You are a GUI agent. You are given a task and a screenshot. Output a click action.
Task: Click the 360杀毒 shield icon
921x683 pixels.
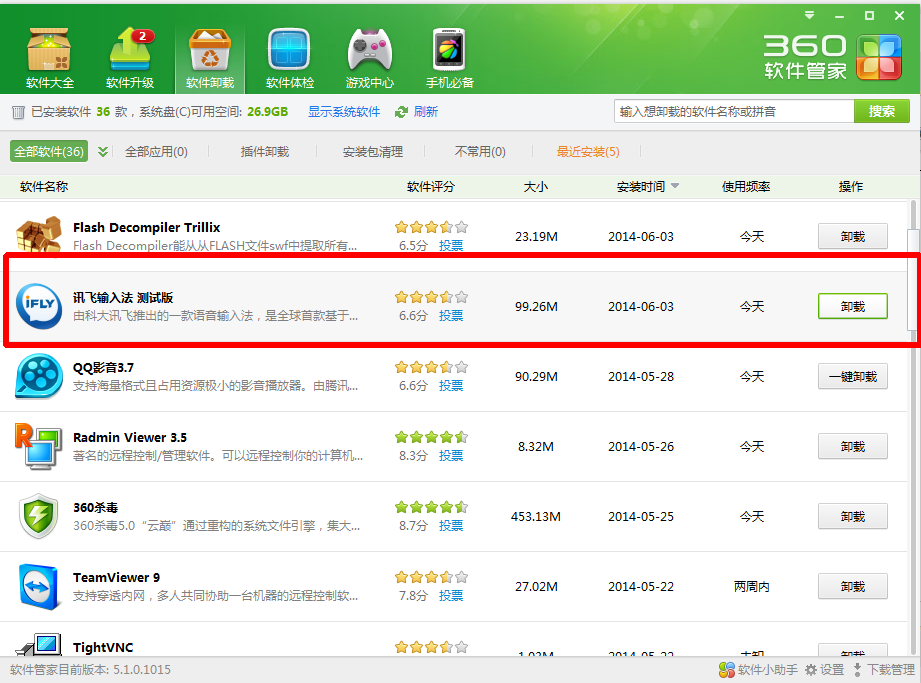(x=39, y=516)
